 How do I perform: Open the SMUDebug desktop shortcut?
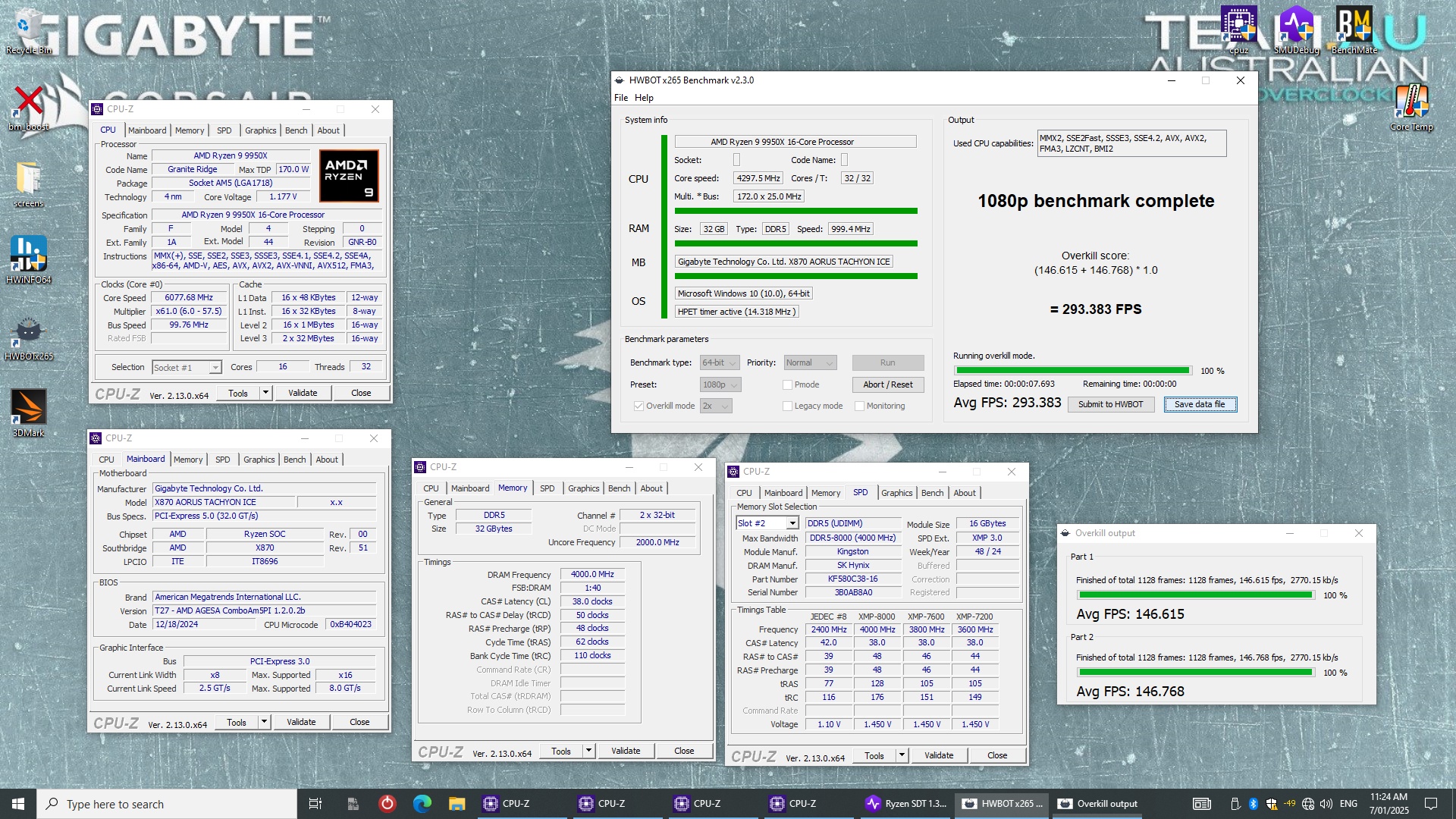1297,30
